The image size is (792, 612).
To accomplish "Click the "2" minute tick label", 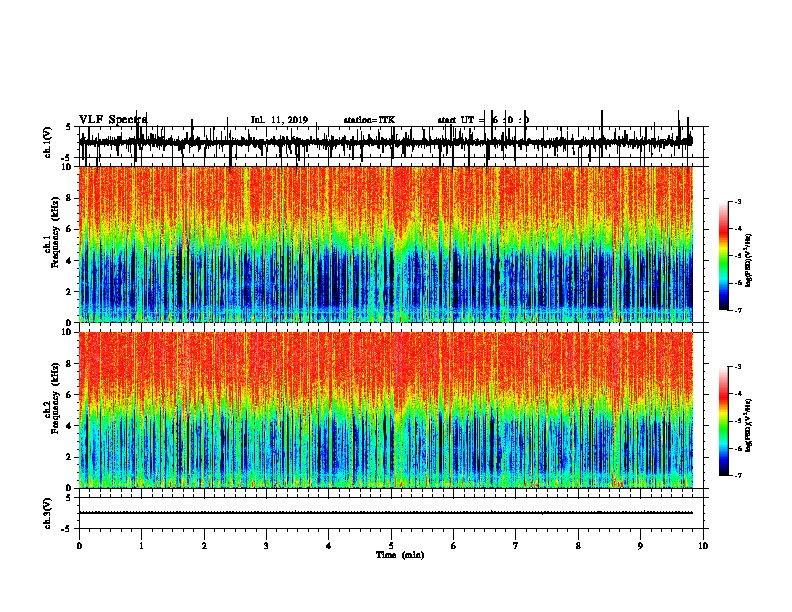I will [x=204, y=546].
